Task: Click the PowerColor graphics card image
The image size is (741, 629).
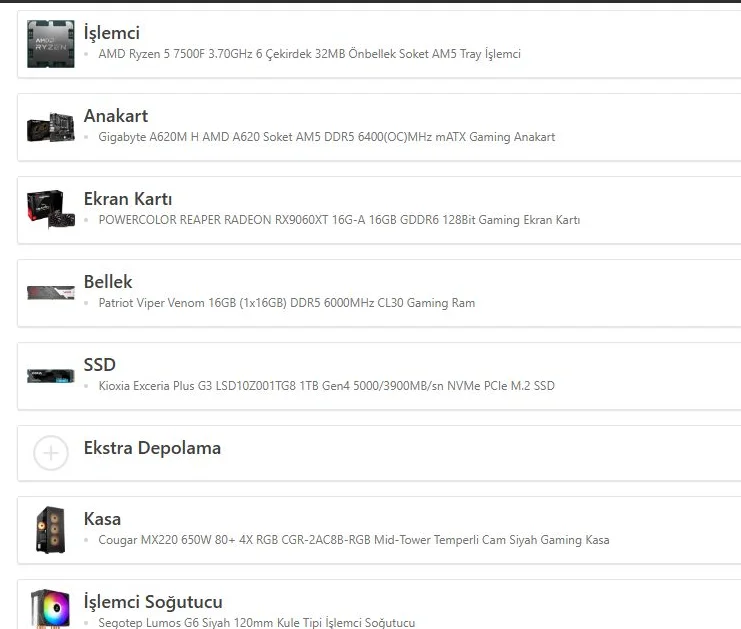Action: pos(50,210)
